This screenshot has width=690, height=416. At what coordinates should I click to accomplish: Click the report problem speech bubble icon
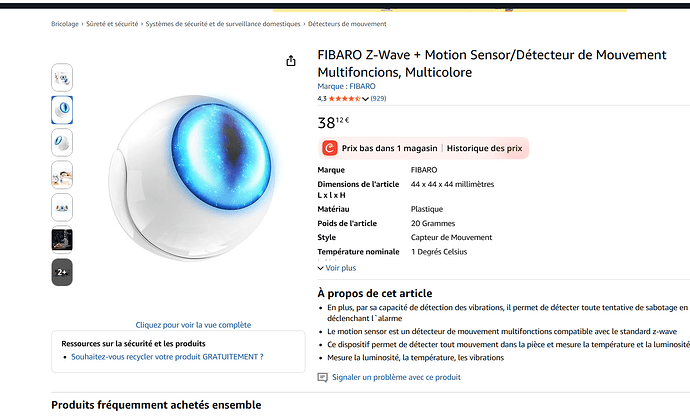coord(322,377)
